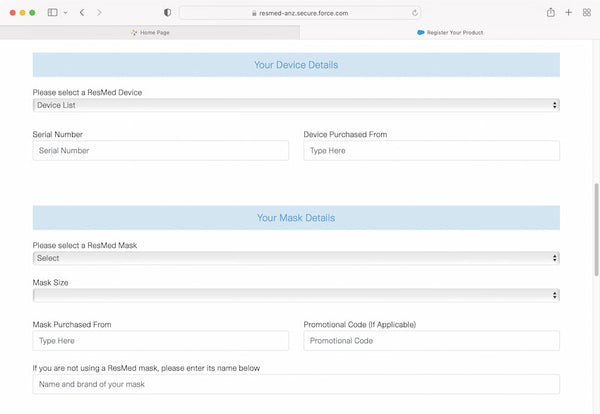Click the Your Device Details header
The width and height of the screenshot is (600, 414).
pos(296,65)
